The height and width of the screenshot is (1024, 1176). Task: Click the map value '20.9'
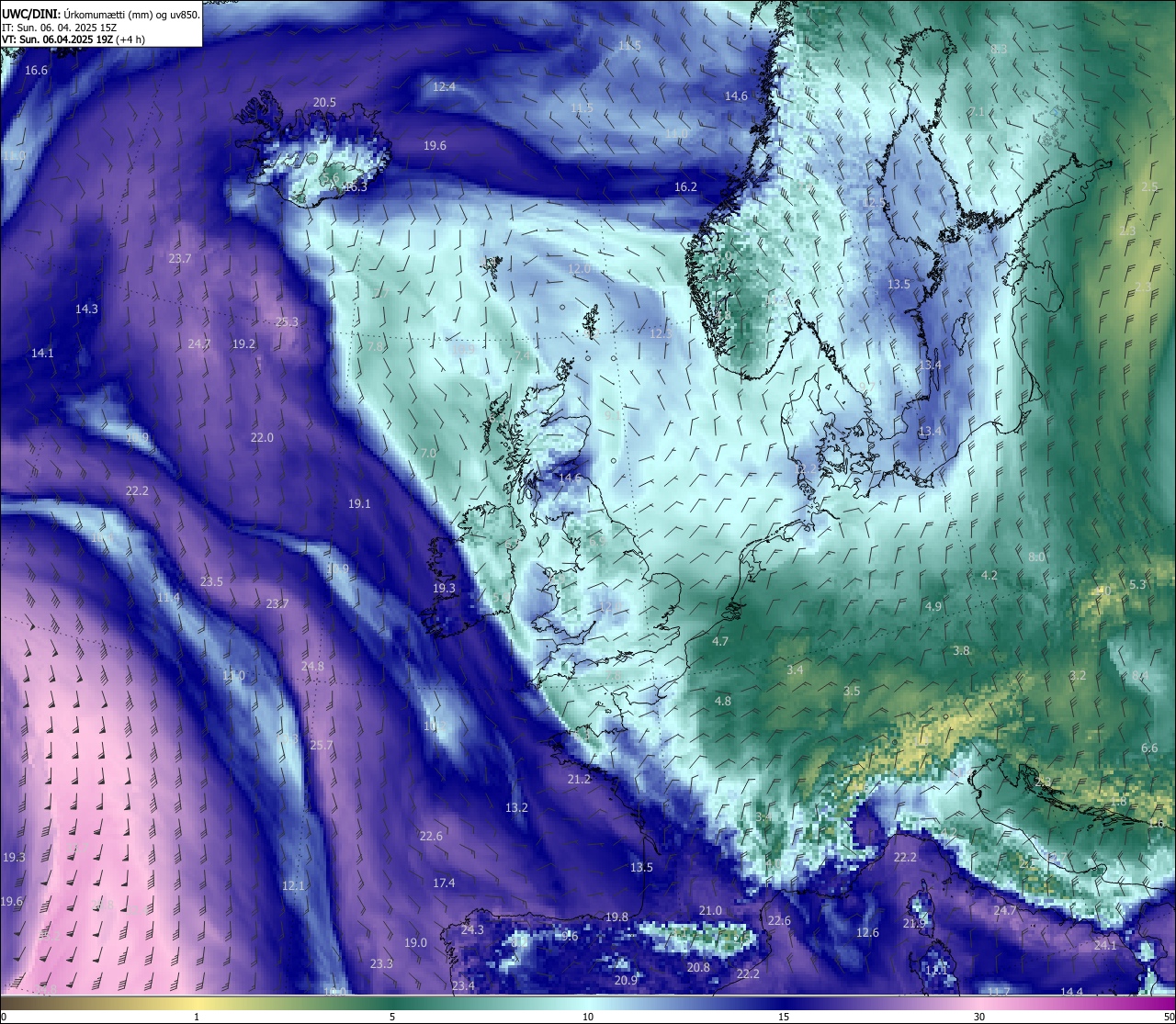tap(626, 980)
